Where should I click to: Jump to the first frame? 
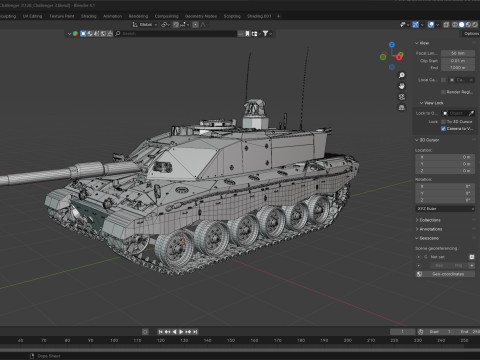[x=160, y=332]
